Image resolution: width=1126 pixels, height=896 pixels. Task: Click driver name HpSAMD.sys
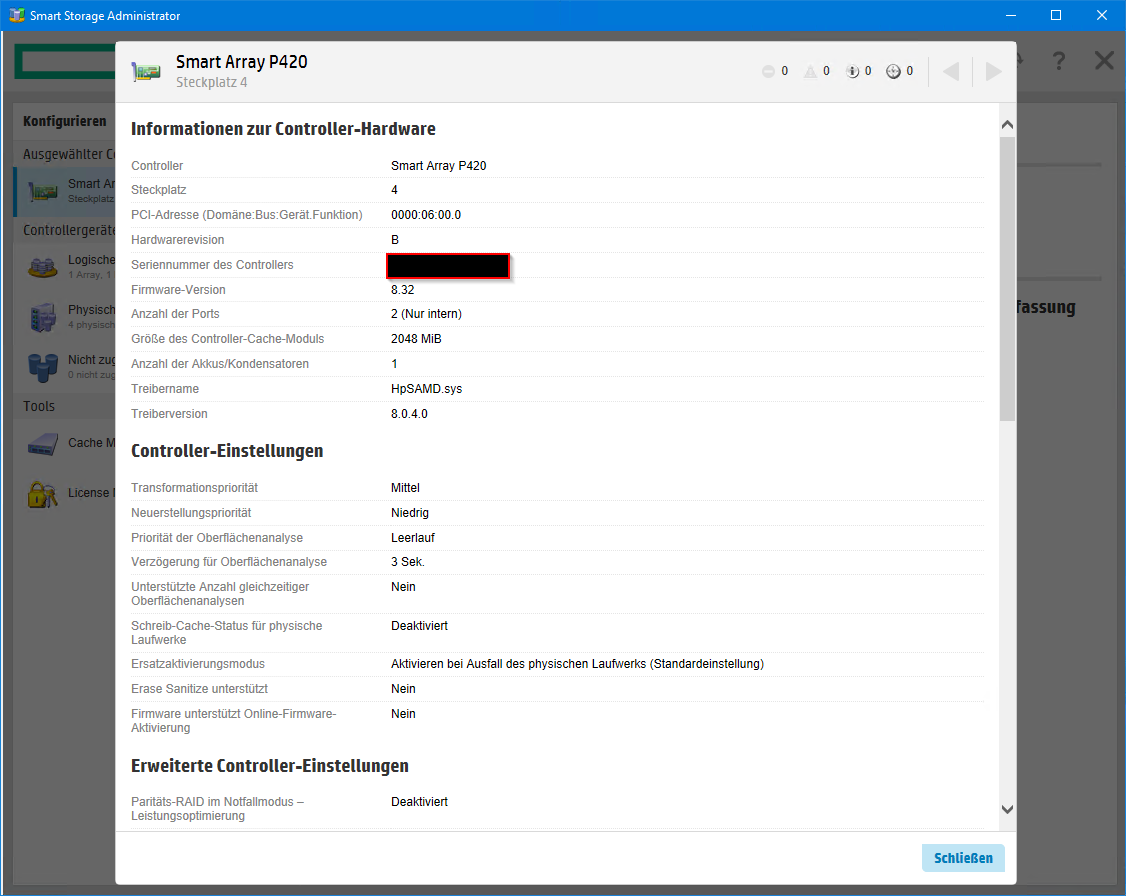coord(427,388)
